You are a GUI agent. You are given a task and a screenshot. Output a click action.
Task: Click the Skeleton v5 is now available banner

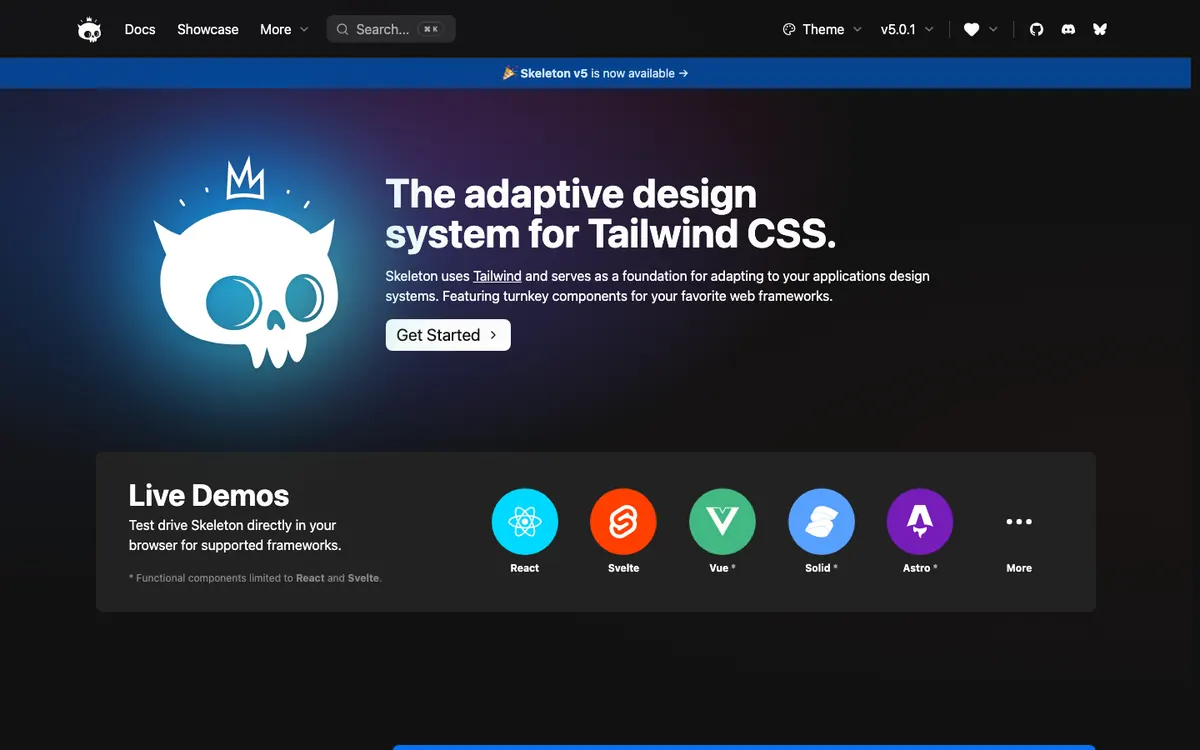pyautogui.click(x=595, y=73)
